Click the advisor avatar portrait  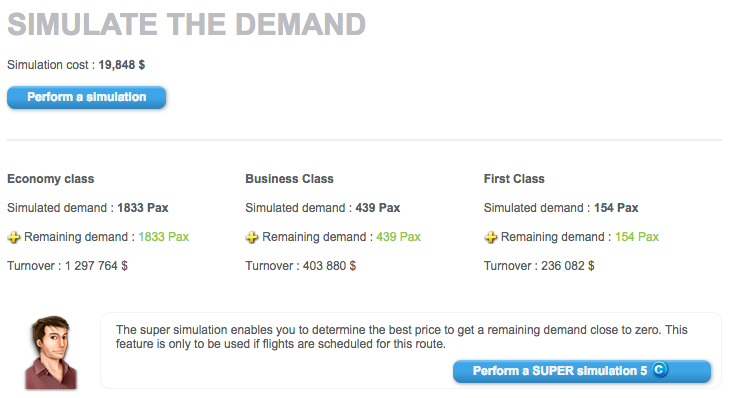coord(50,352)
